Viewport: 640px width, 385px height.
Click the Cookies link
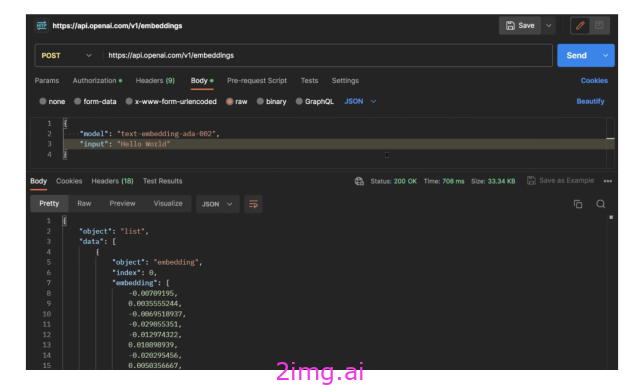point(594,81)
